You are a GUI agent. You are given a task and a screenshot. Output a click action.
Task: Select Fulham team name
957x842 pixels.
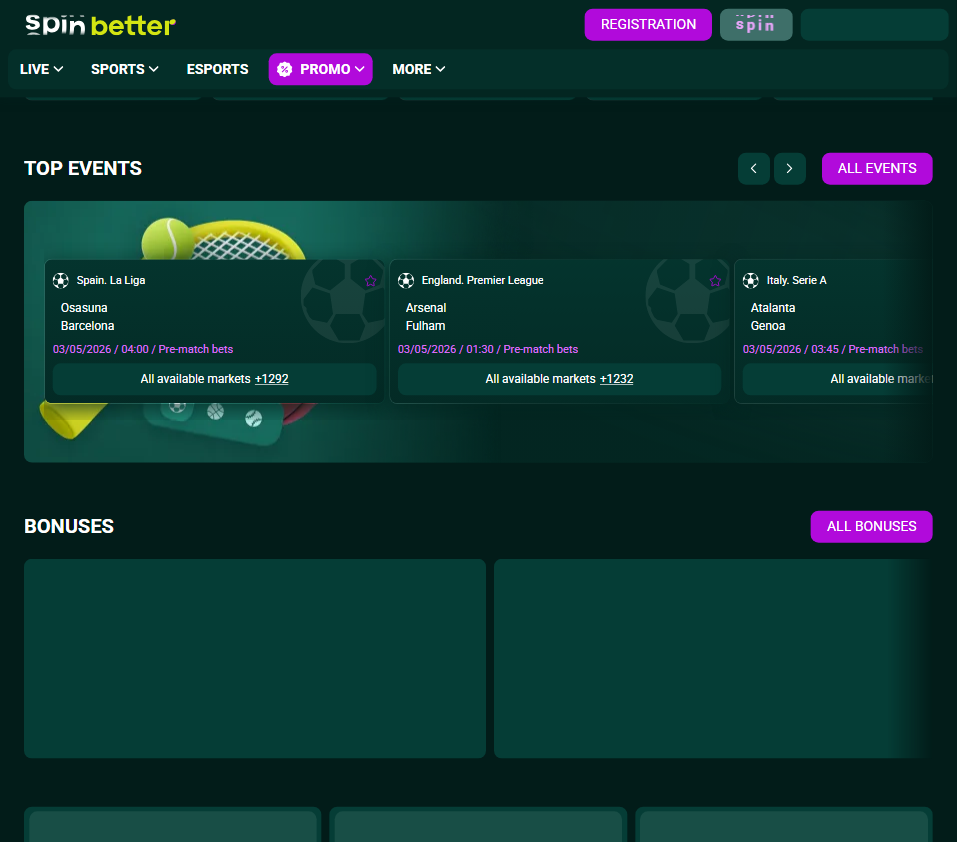tap(425, 326)
